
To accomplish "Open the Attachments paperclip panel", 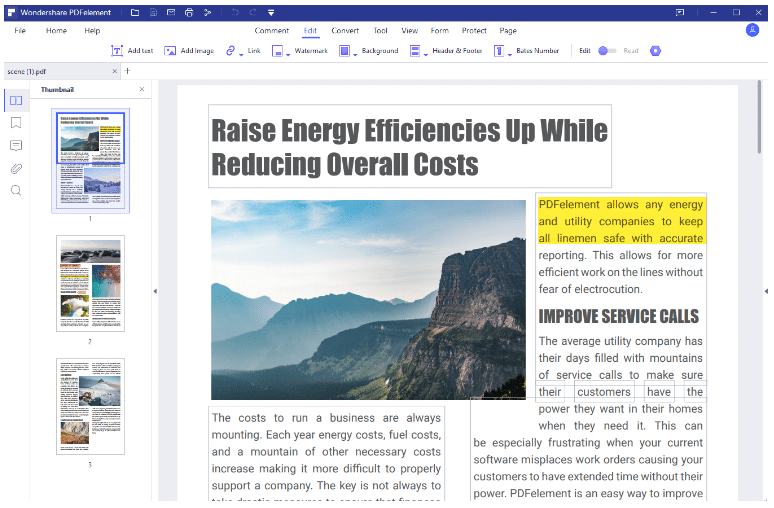I will pyautogui.click(x=16, y=168).
